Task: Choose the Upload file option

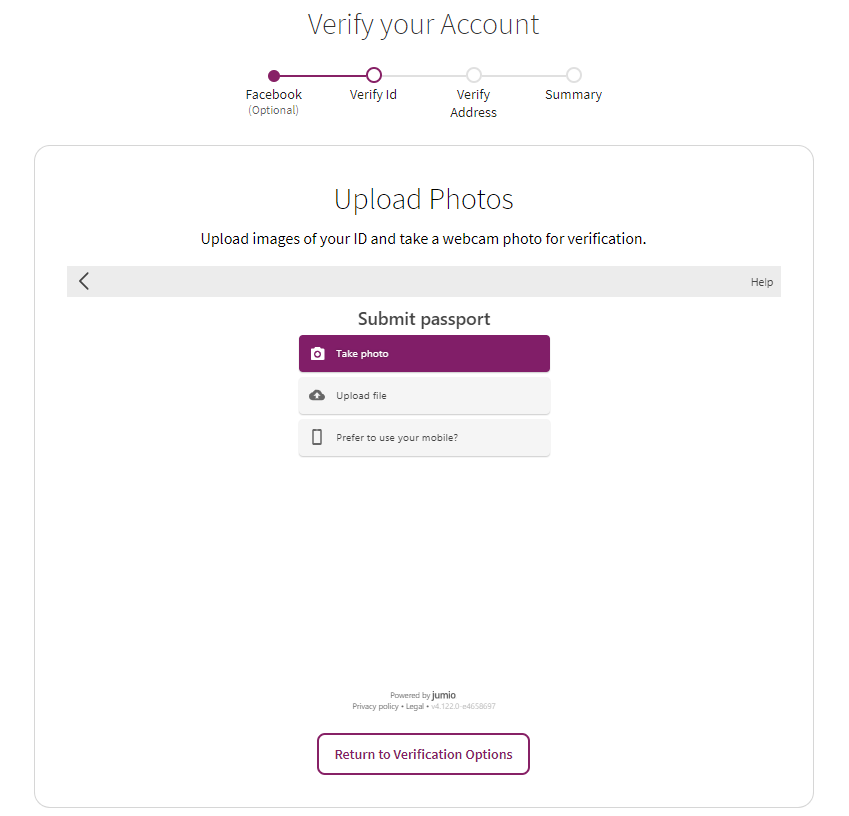Action: 424,396
